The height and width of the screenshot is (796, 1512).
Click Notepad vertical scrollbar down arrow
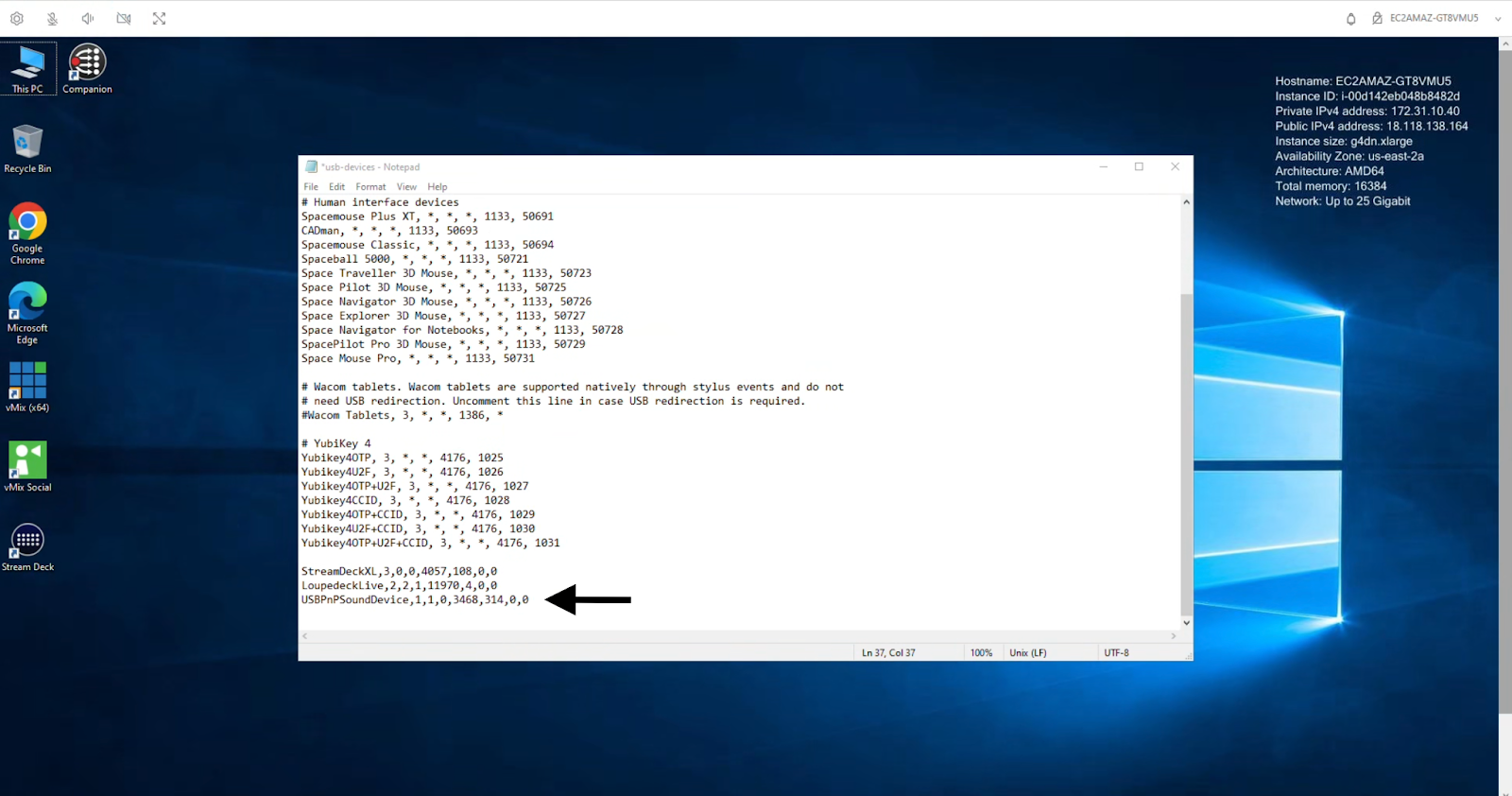coord(1186,623)
